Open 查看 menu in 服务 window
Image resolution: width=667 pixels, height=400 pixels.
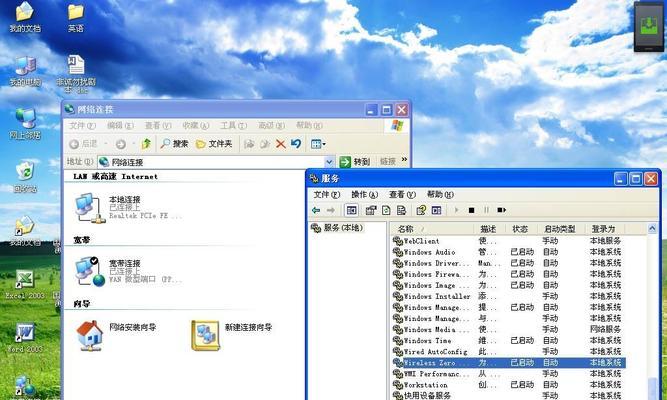point(402,194)
